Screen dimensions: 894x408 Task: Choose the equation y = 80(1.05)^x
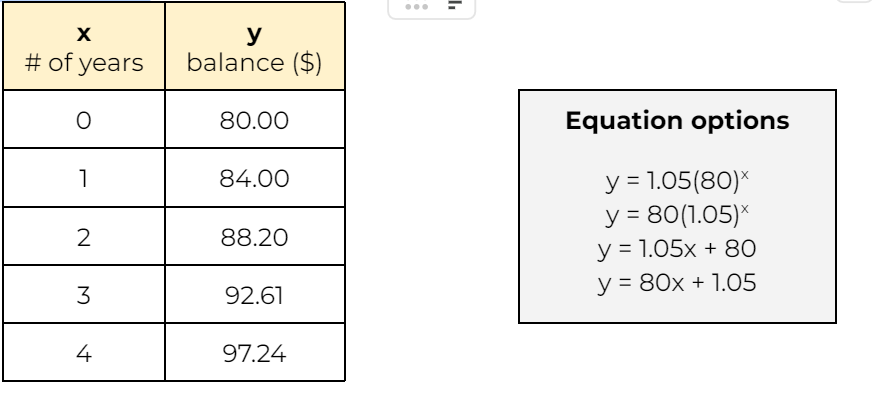[x=677, y=215]
